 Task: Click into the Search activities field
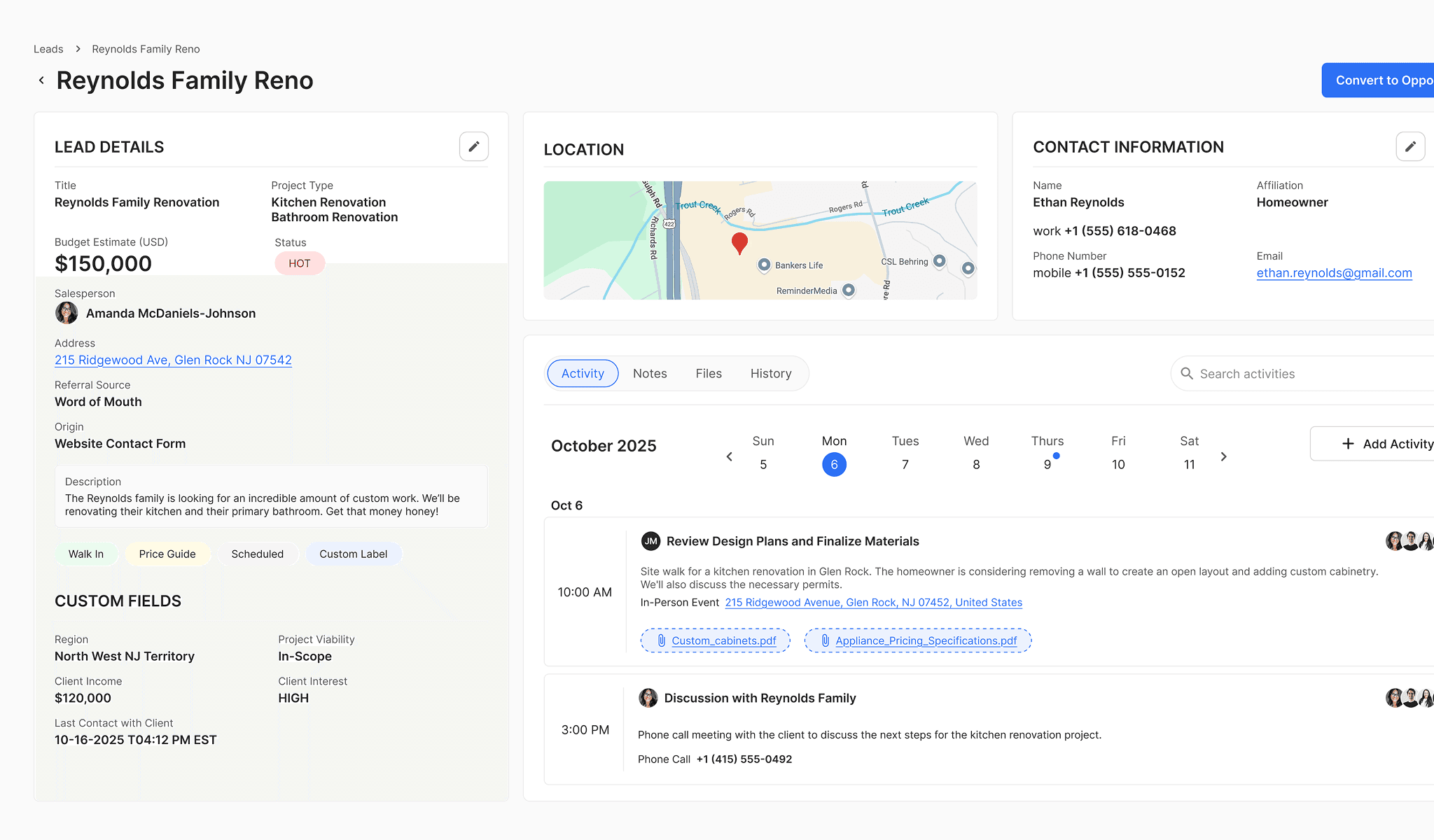[1302, 374]
